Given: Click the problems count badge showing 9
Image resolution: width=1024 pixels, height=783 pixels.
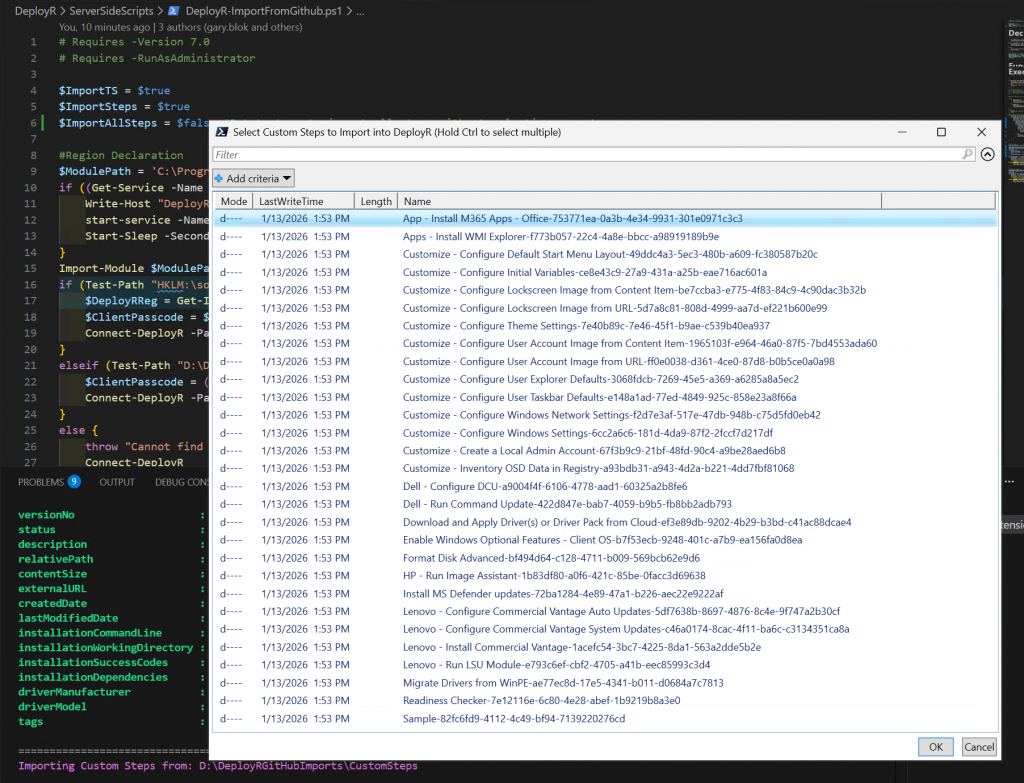Looking at the screenshot, I should click(74, 482).
